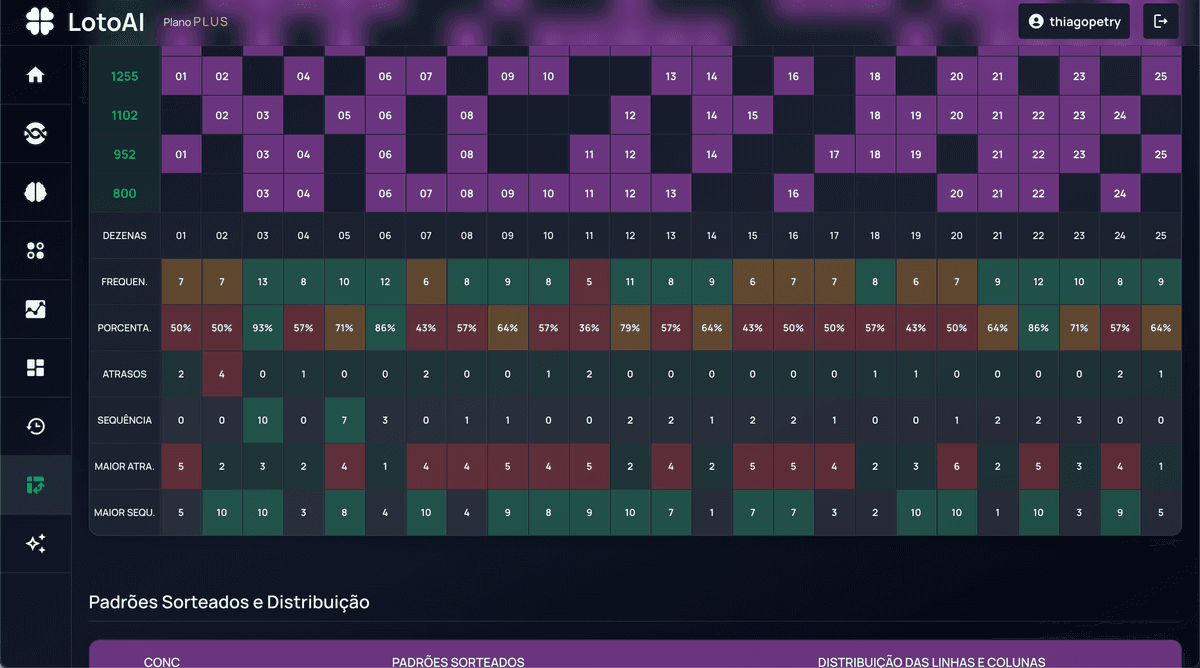1200x668 pixels.
Task: Open the brain icon in sidebar
Action: click(x=36, y=192)
